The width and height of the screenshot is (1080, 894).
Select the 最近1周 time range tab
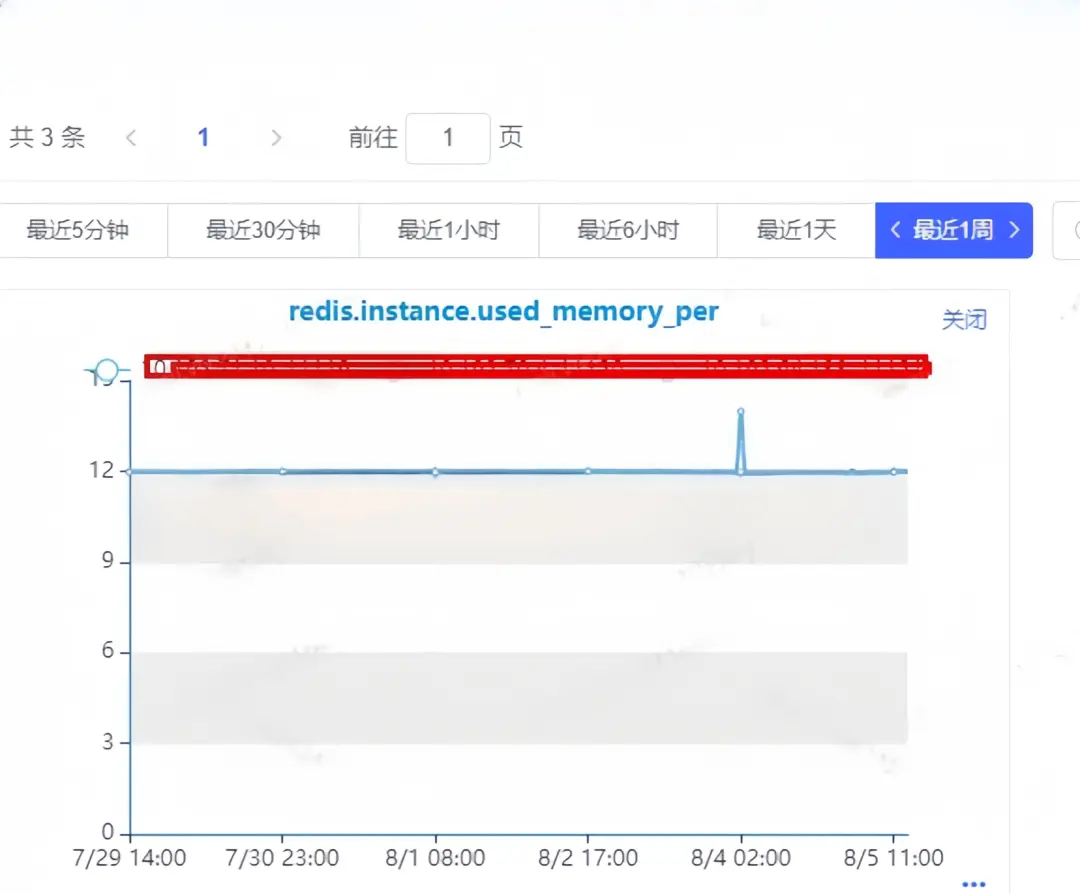click(953, 230)
